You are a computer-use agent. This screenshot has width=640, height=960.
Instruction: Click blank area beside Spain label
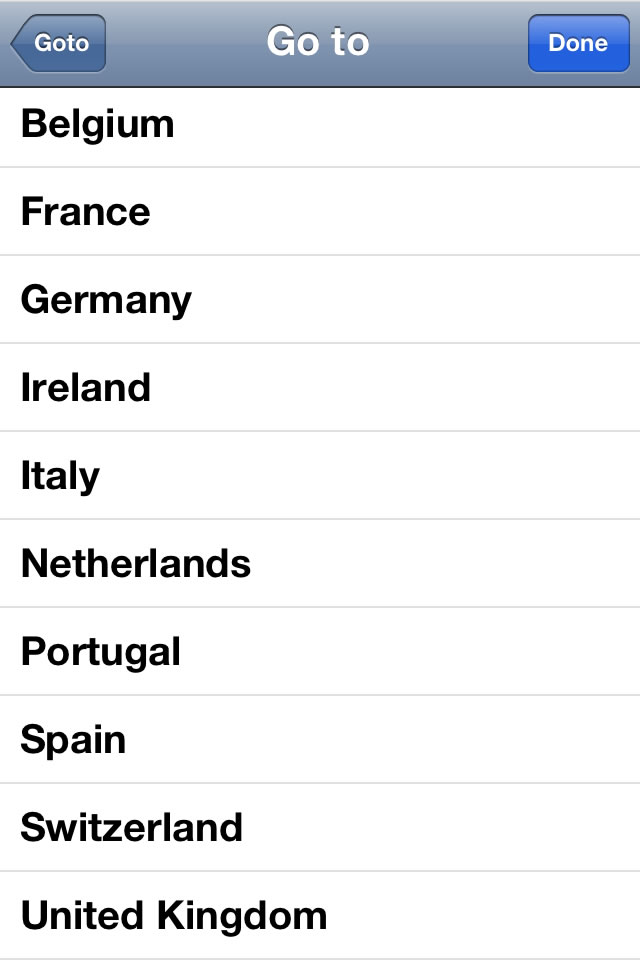450,740
